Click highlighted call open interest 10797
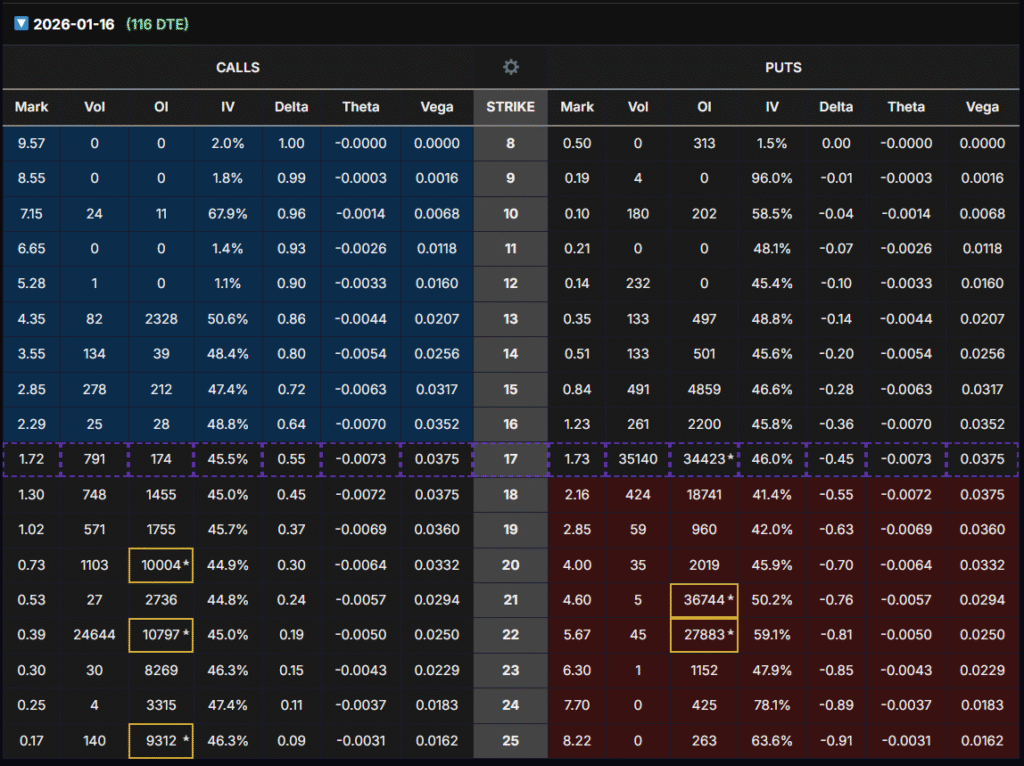1024x766 pixels. point(161,636)
